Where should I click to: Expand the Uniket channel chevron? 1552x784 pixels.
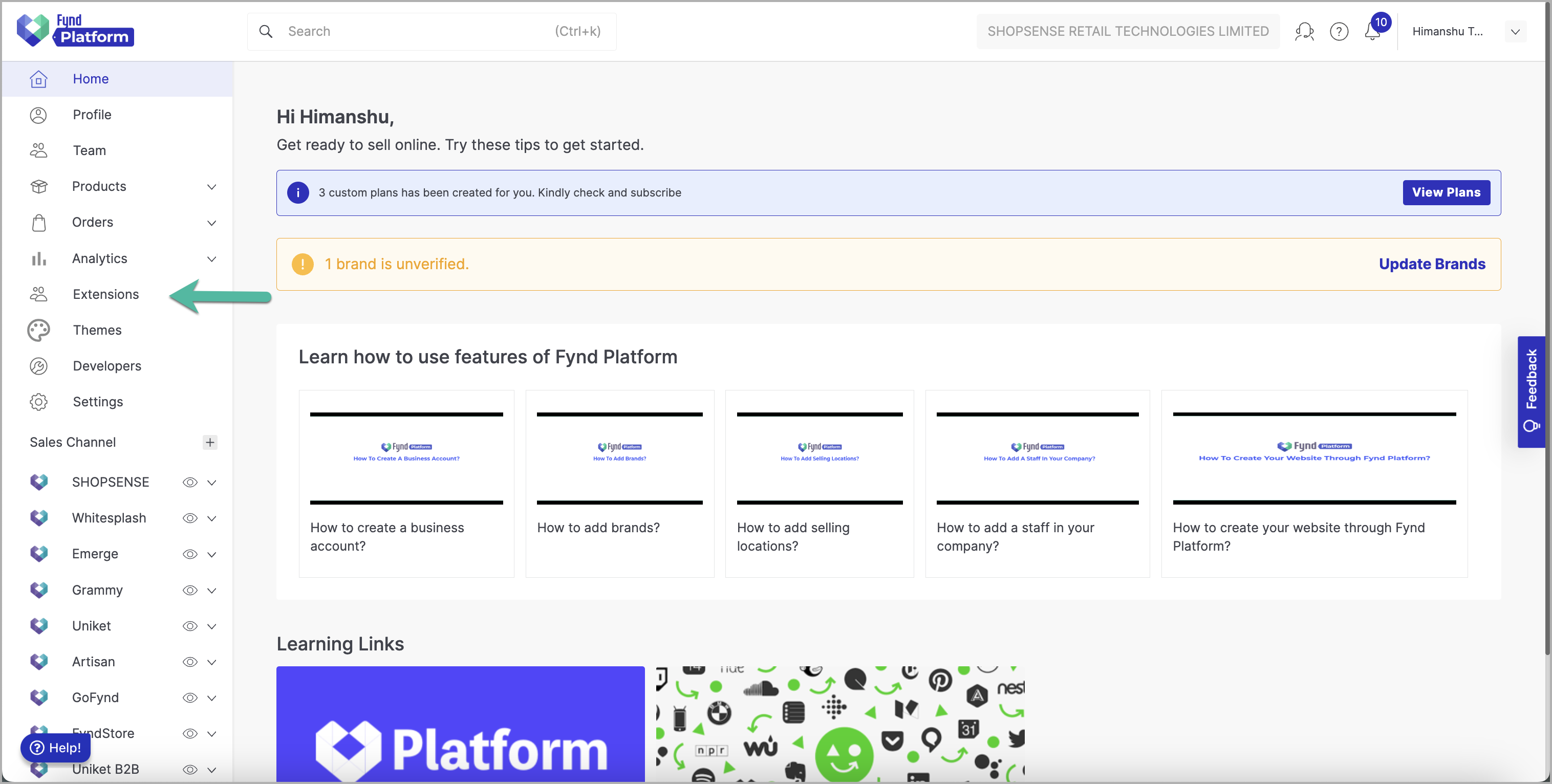pyautogui.click(x=211, y=626)
